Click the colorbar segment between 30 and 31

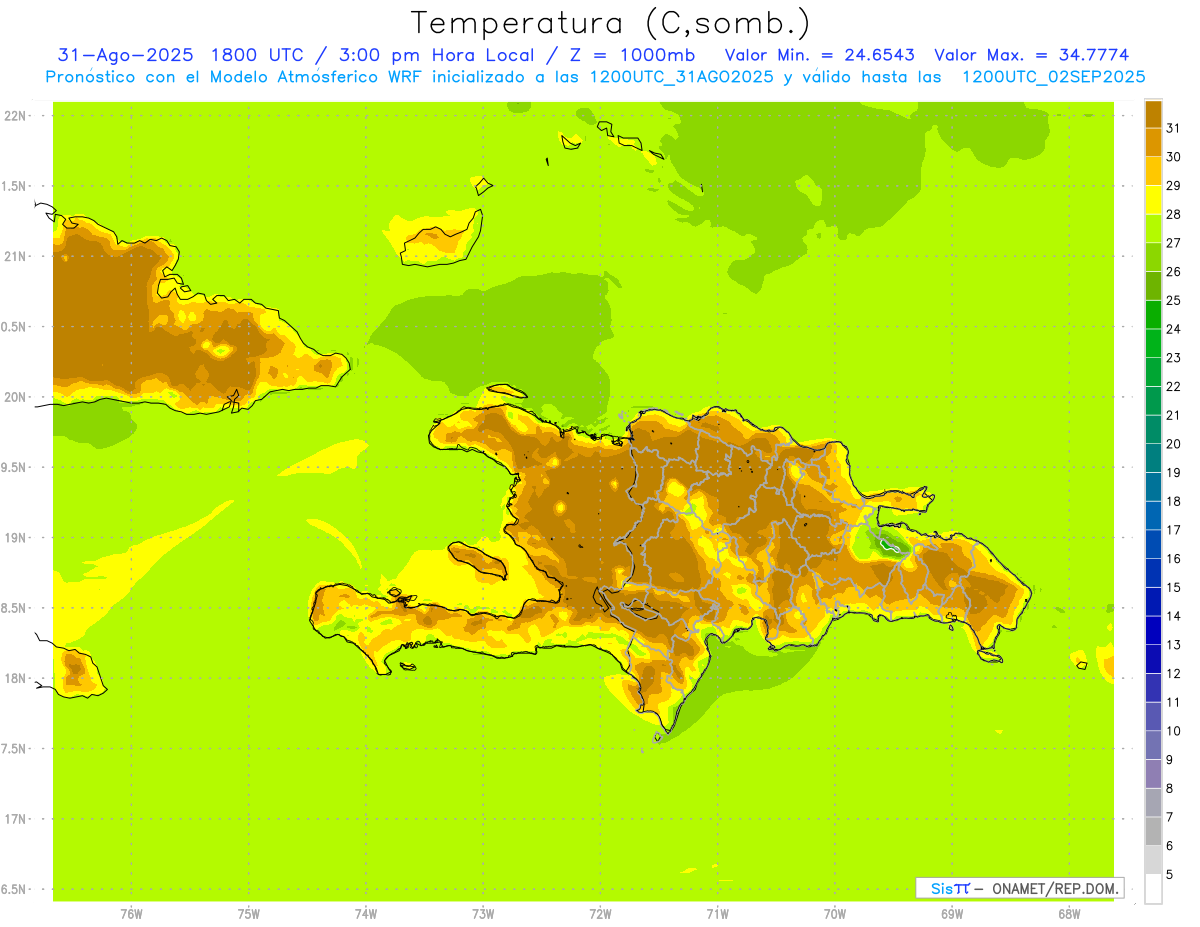[x=1153, y=142]
